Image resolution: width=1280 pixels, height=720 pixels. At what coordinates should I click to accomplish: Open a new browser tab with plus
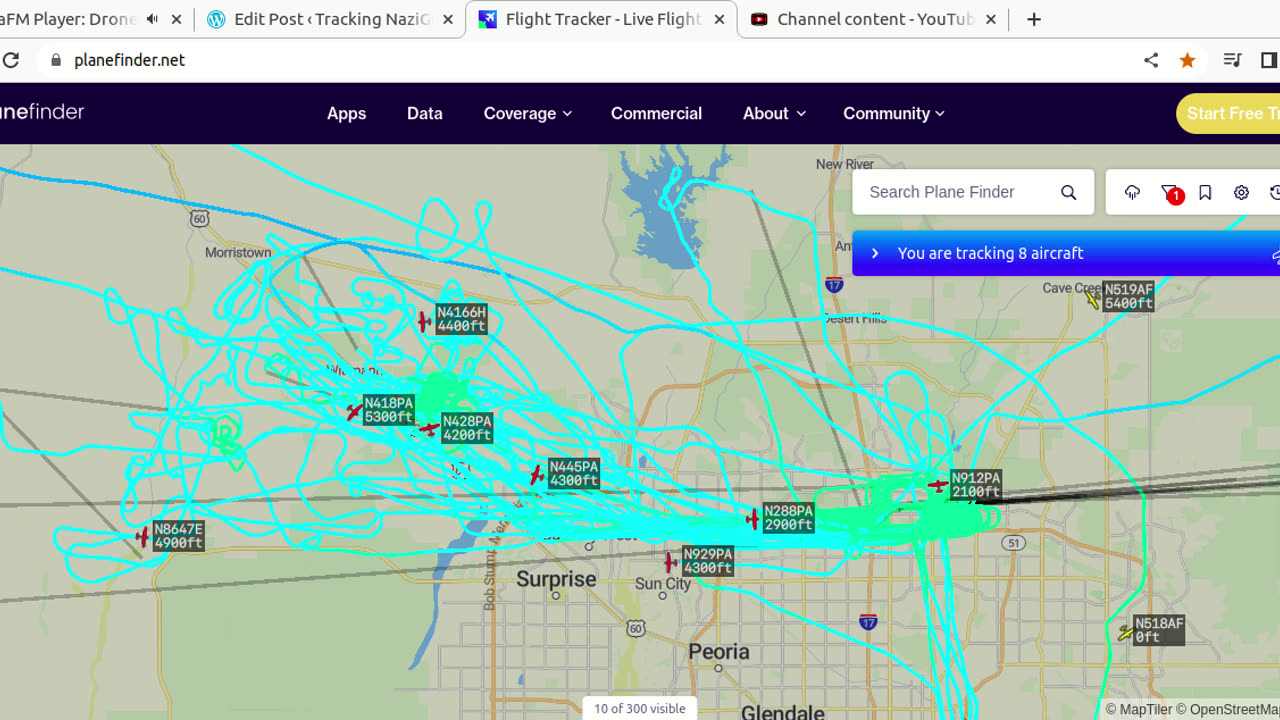click(x=1034, y=19)
